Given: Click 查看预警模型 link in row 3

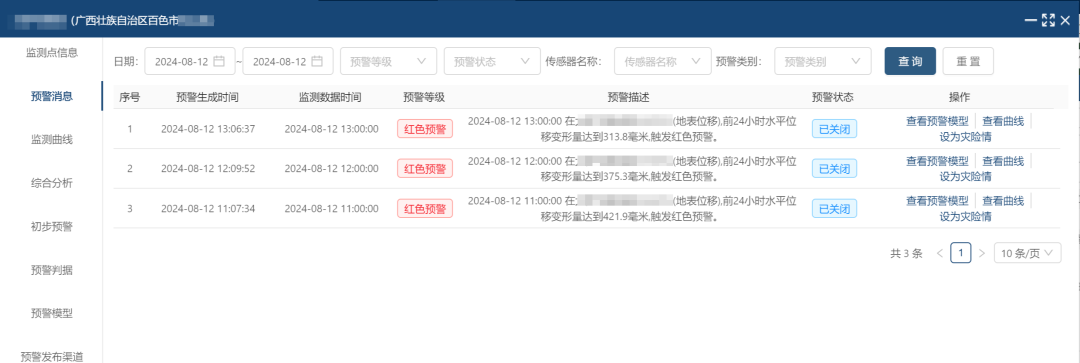Looking at the screenshot, I should [x=937, y=201].
